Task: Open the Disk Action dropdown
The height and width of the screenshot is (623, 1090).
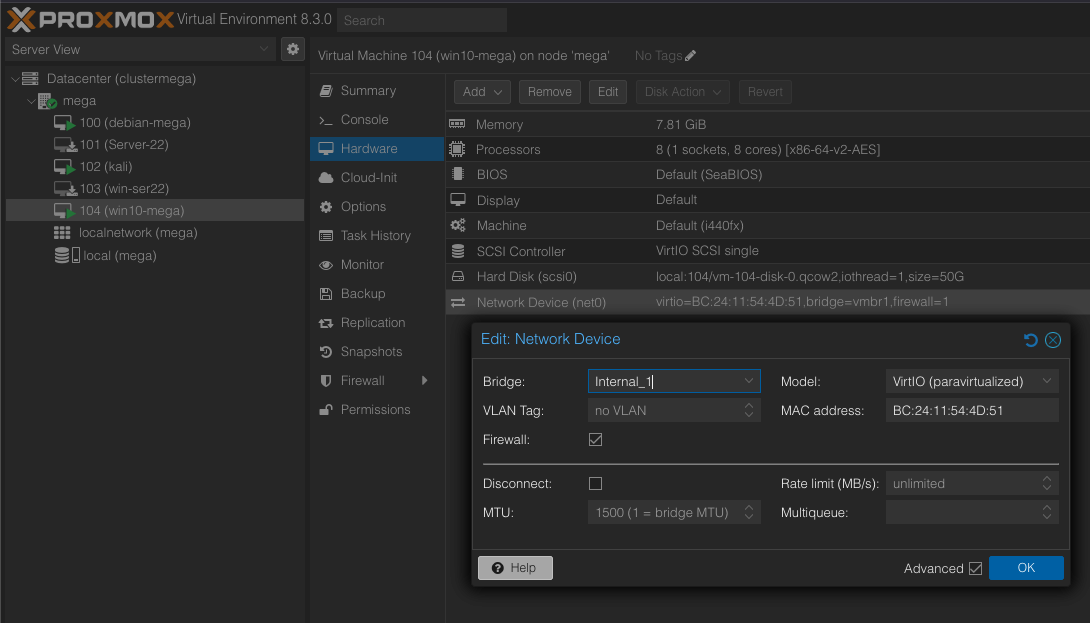Action: (683, 92)
